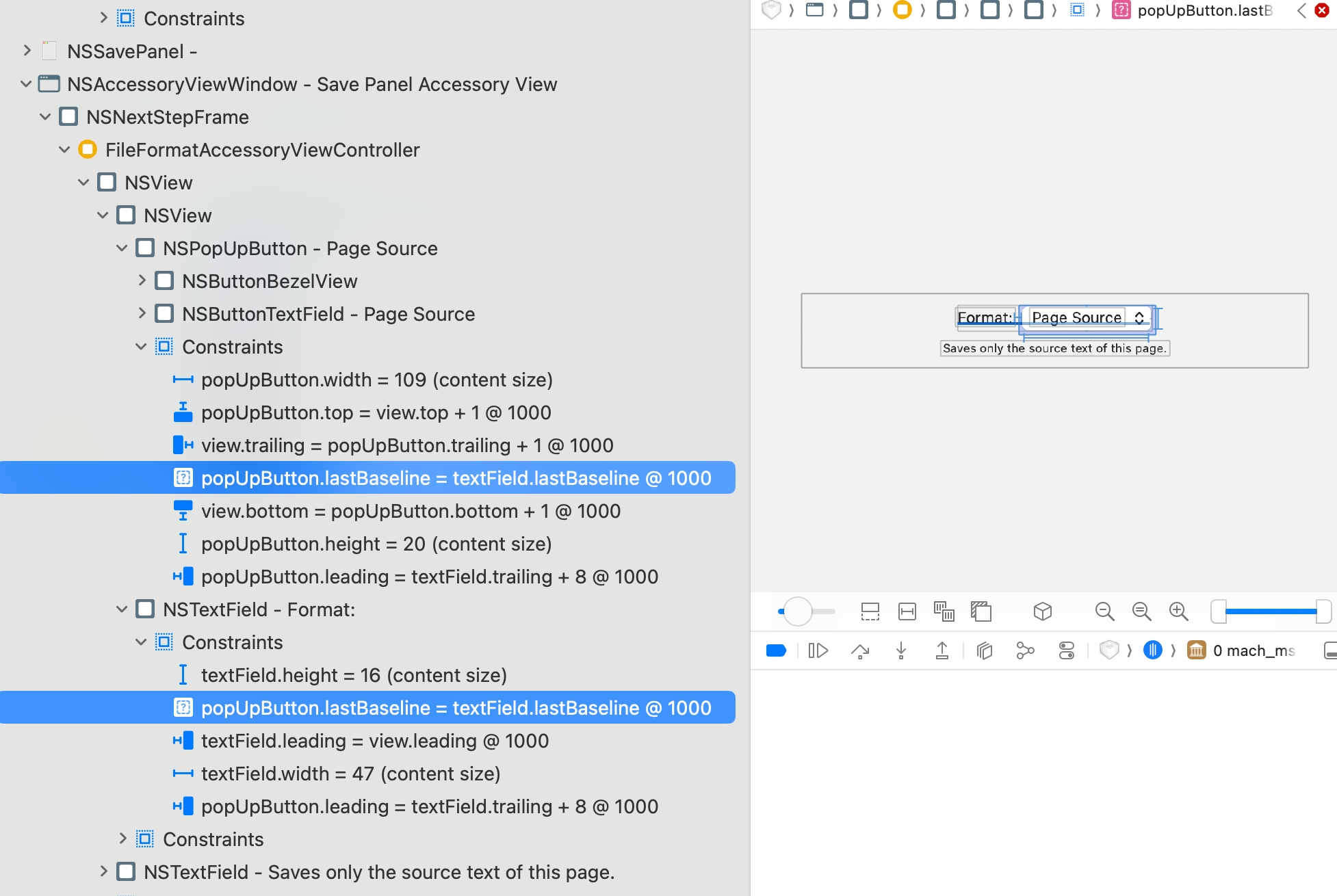Screen dimensions: 1337x896
Task: Open Adjust View Mode icon
Action: pos(944,611)
